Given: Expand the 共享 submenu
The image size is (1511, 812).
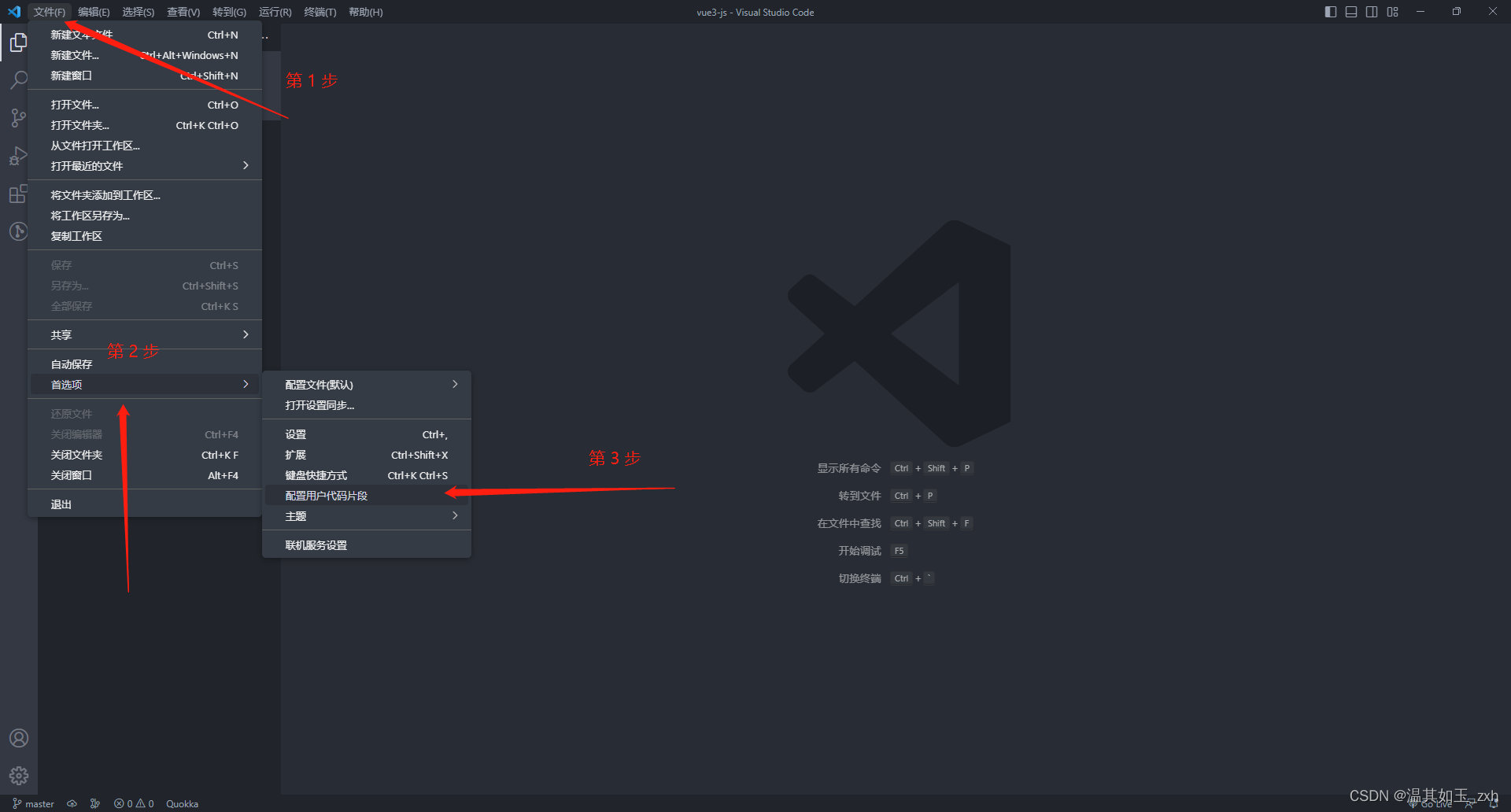Looking at the screenshot, I should pyautogui.click(x=145, y=335).
